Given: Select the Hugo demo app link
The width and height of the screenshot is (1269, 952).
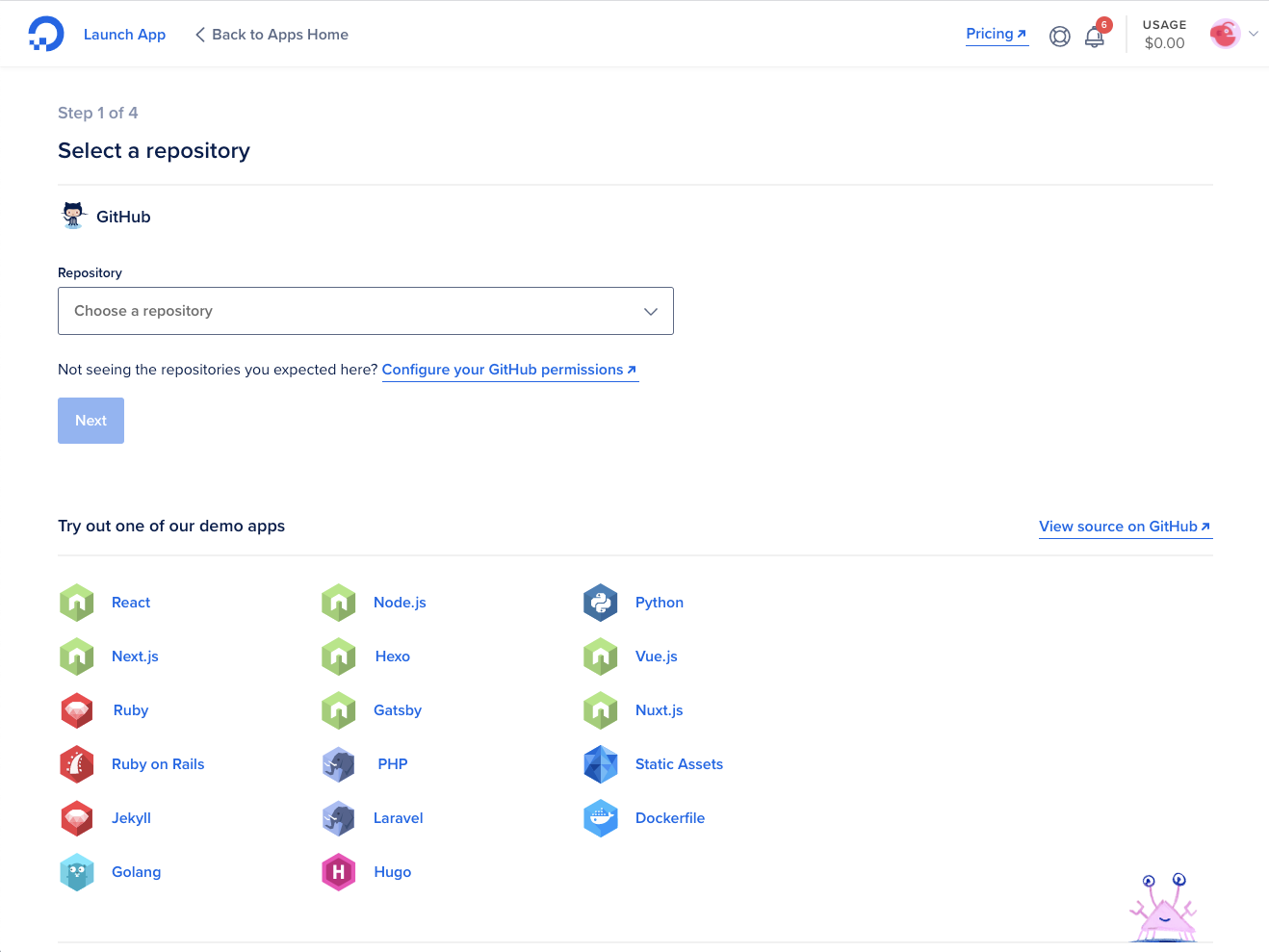Looking at the screenshot, I should (x=393, y=872).
